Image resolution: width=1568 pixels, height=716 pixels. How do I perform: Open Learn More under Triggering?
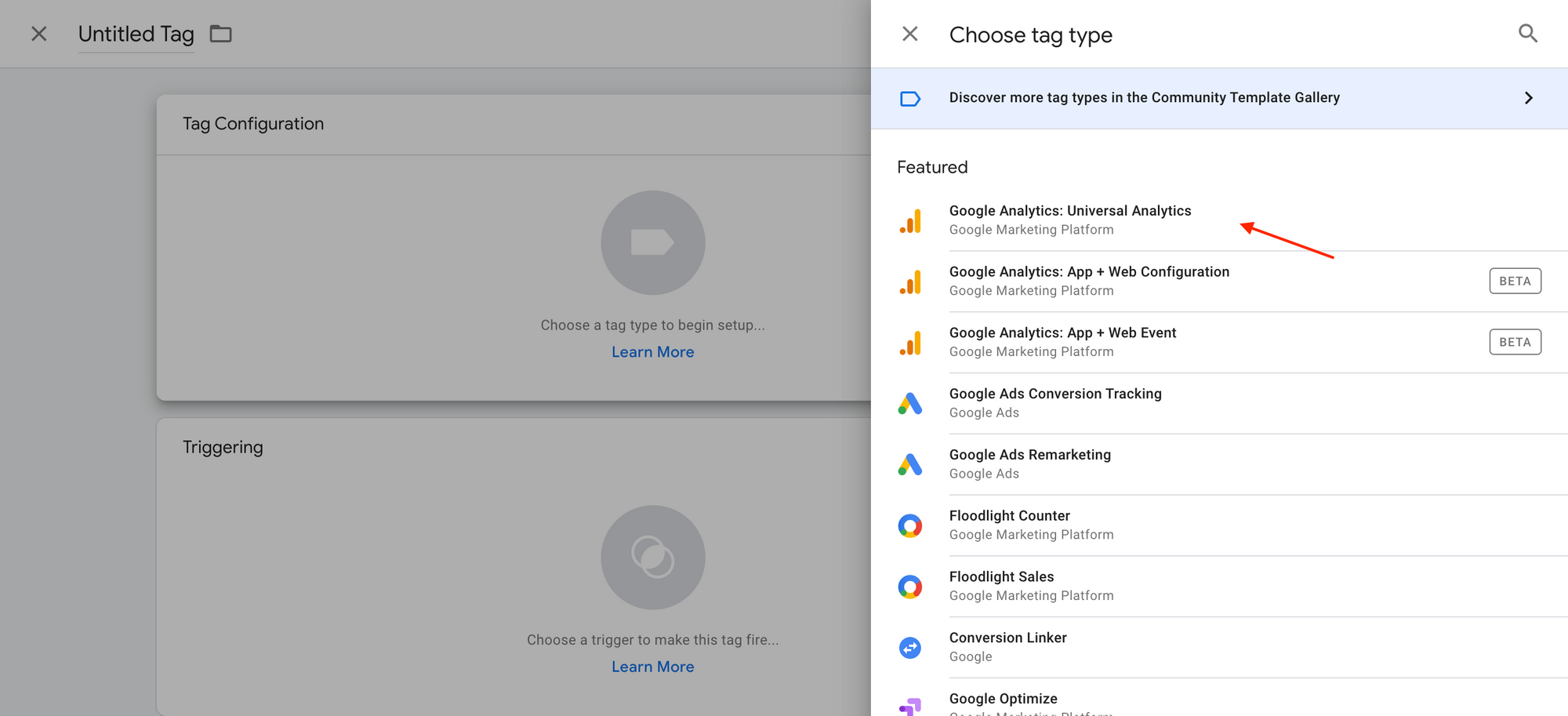click(x=653, y=667)
